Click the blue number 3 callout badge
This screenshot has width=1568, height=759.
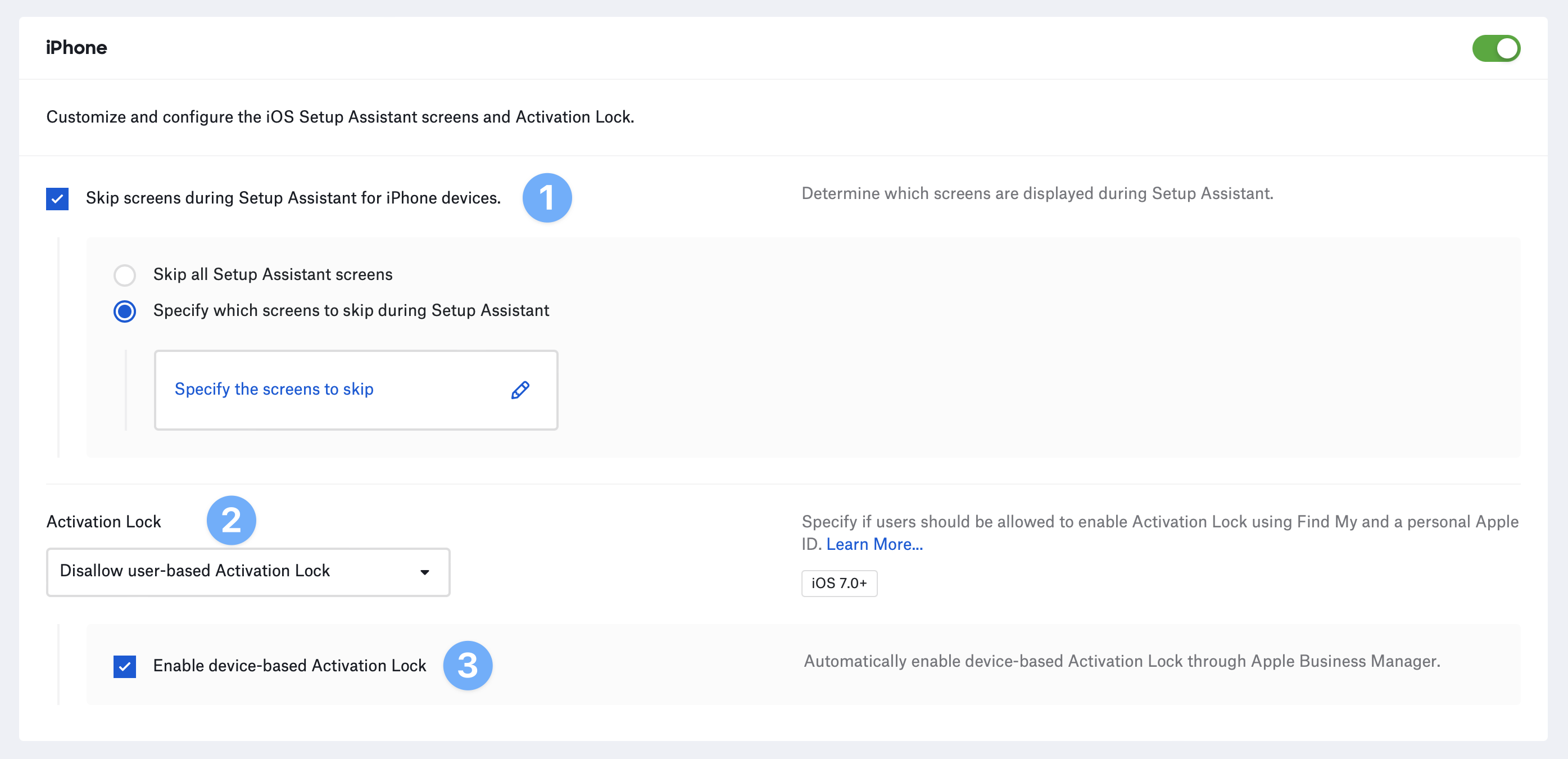click(x=467, y=665)
